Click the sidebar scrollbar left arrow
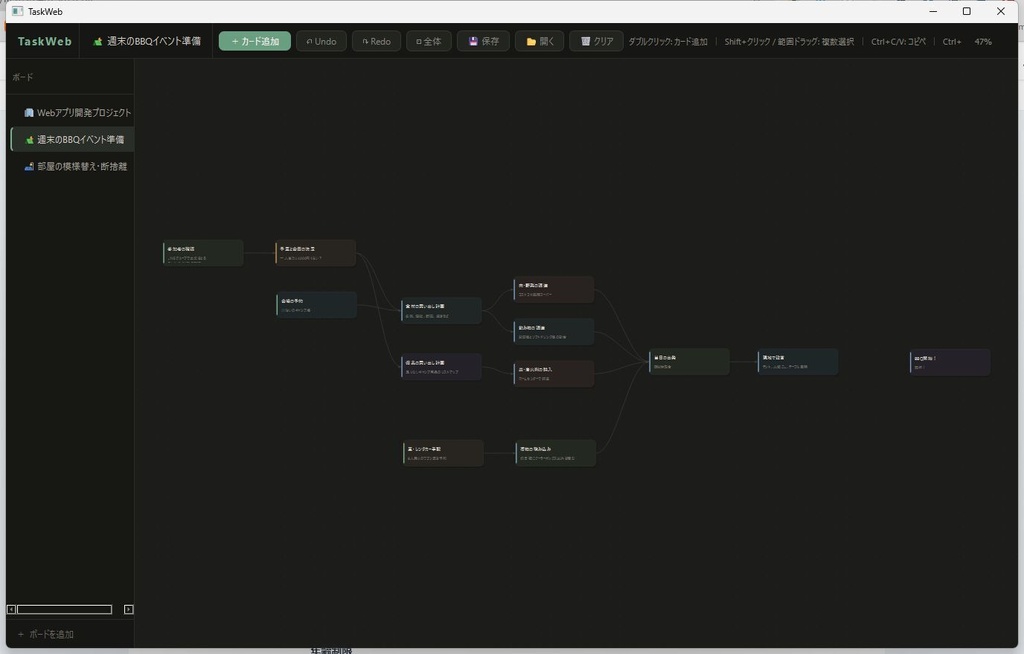1024x654 pixels. pos(11,610)
